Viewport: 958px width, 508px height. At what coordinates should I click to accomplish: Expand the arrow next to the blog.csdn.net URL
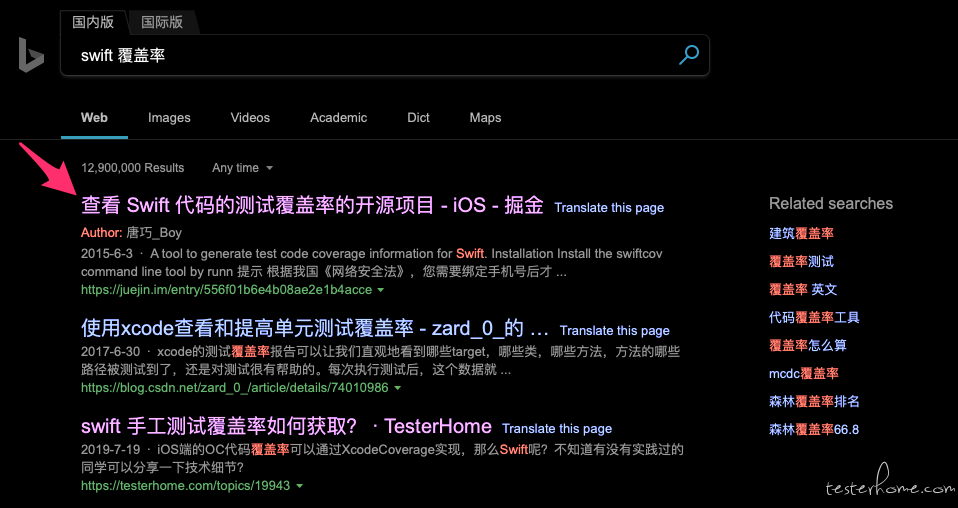(x=398, y=388)
